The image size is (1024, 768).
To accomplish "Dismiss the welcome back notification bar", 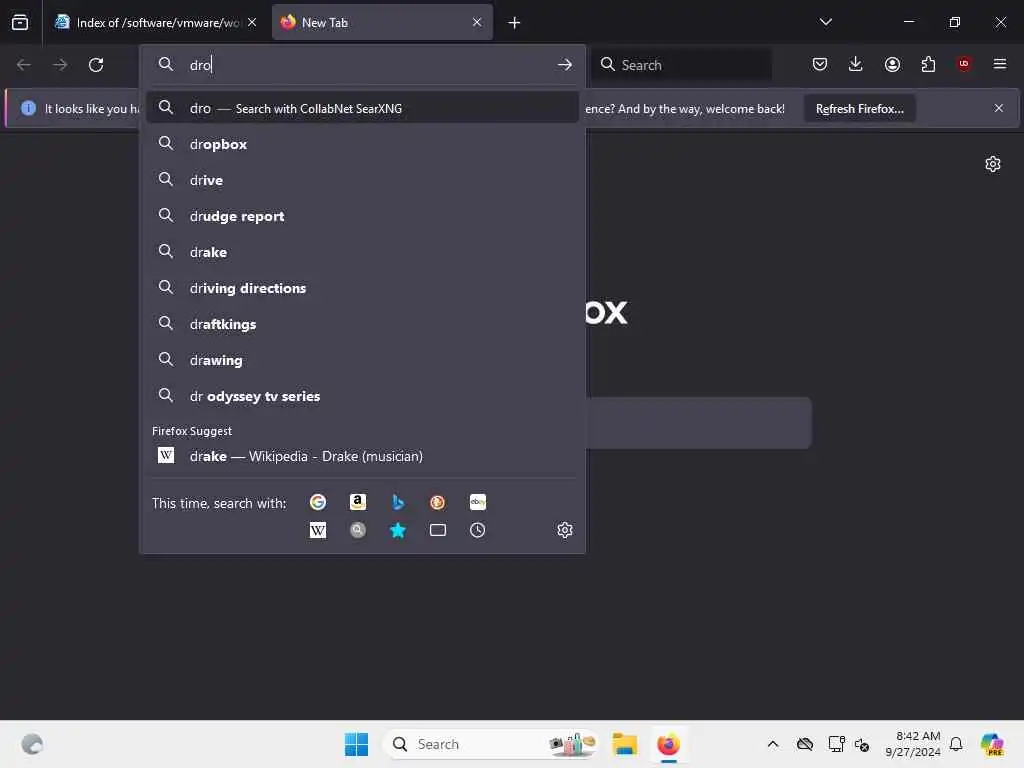I will click(999, 108).
